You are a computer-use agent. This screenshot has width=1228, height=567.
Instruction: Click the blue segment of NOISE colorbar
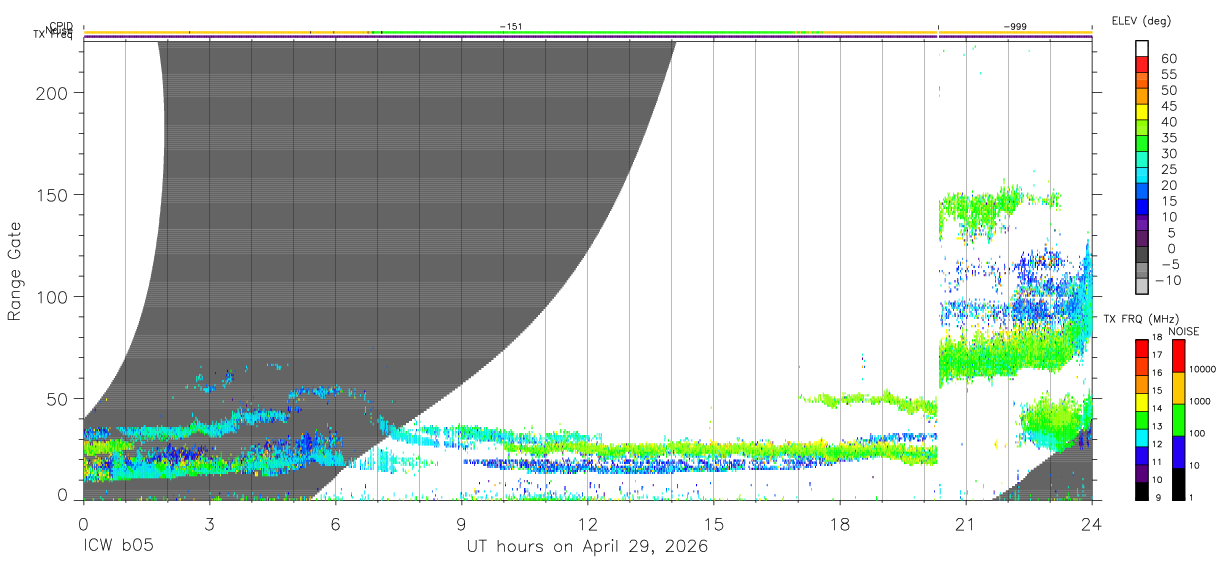coord(1179,452)
